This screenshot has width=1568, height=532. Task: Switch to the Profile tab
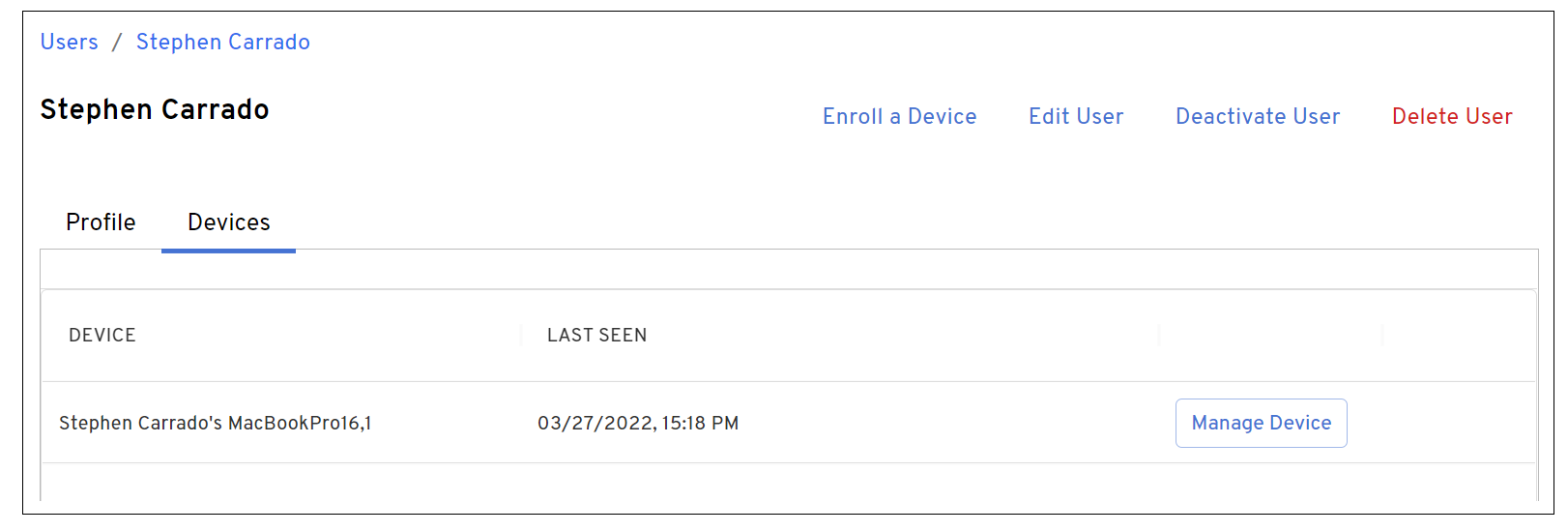pos(101,222)
